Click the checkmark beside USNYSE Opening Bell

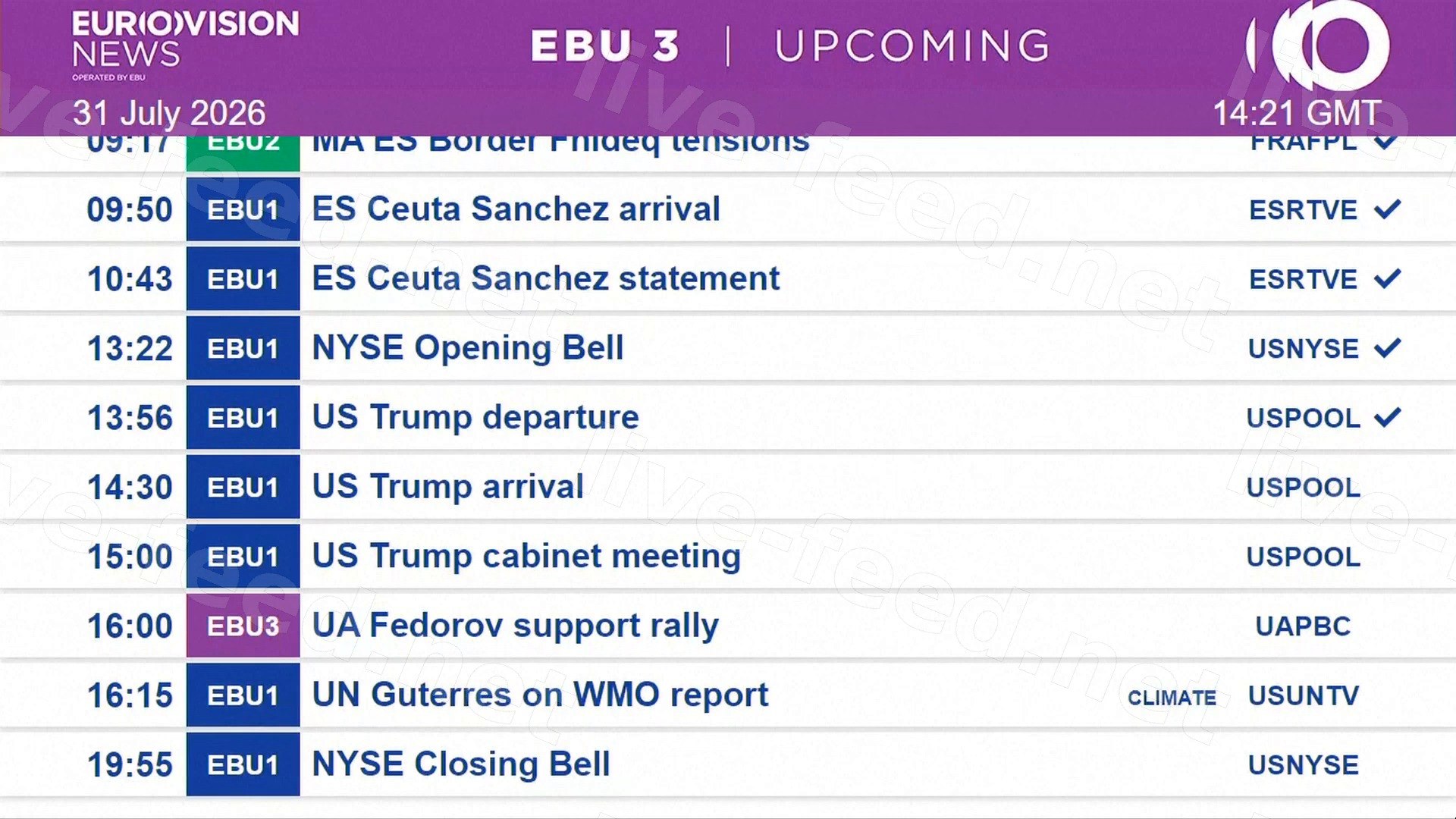1387,348
